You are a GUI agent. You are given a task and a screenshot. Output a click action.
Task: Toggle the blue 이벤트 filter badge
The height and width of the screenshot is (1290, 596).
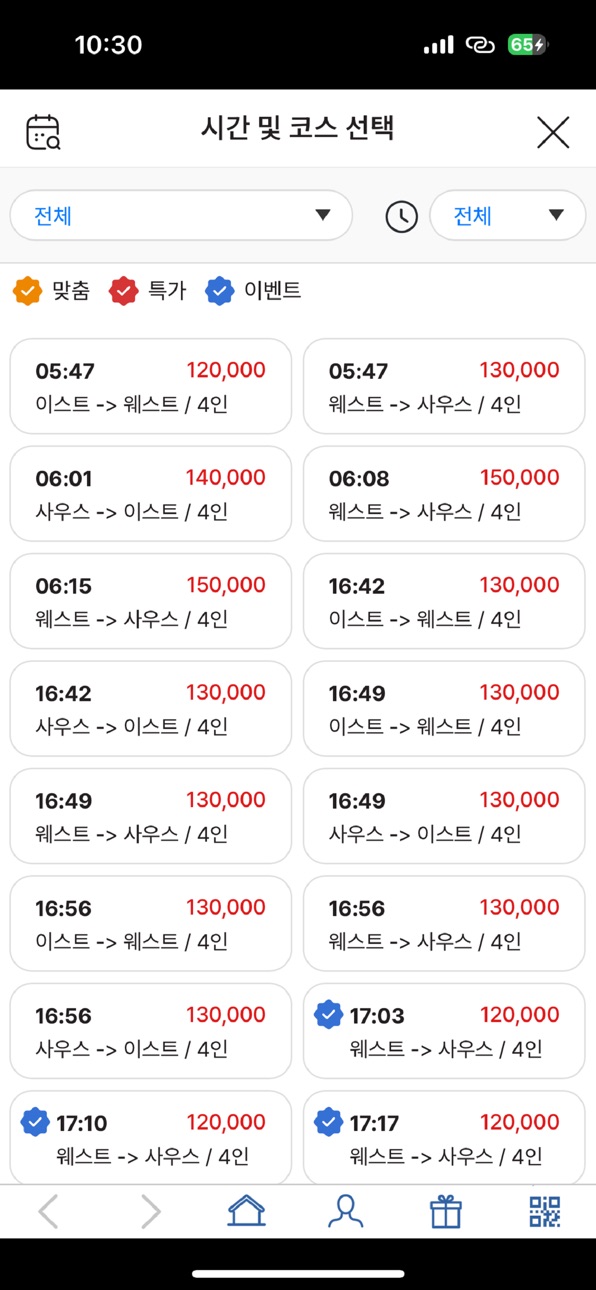point(253,291)
